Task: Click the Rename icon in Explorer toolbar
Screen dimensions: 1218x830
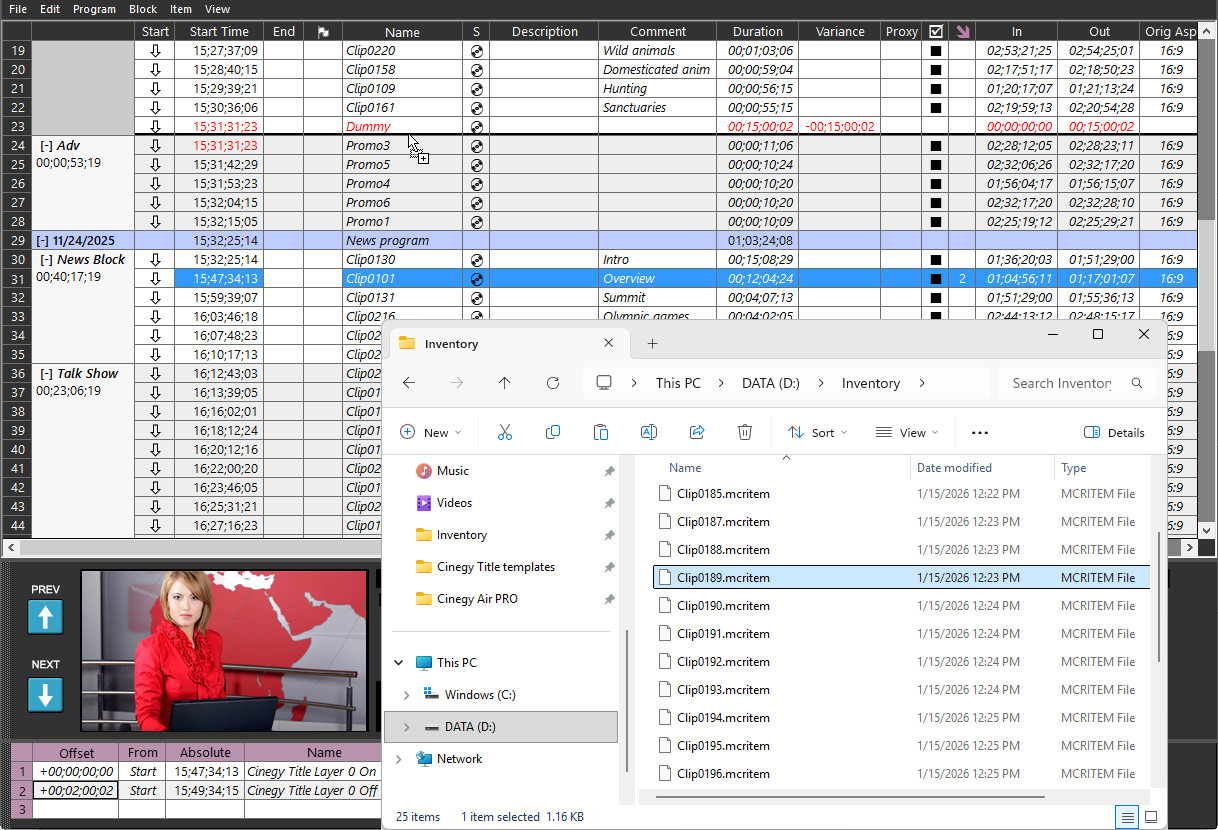Action: click(x=648, y=432)
